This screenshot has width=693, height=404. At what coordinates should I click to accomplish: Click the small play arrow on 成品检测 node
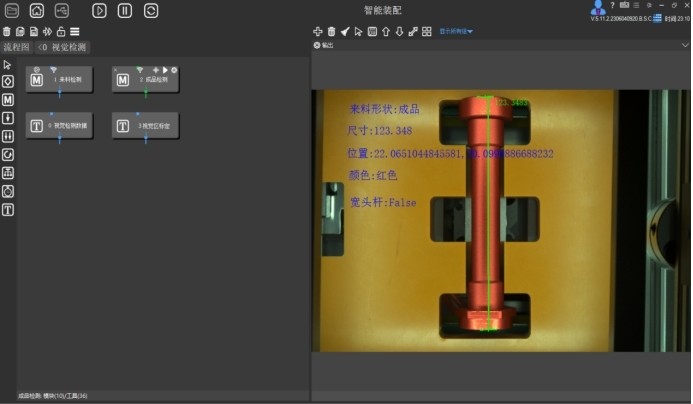coord(165,69)
